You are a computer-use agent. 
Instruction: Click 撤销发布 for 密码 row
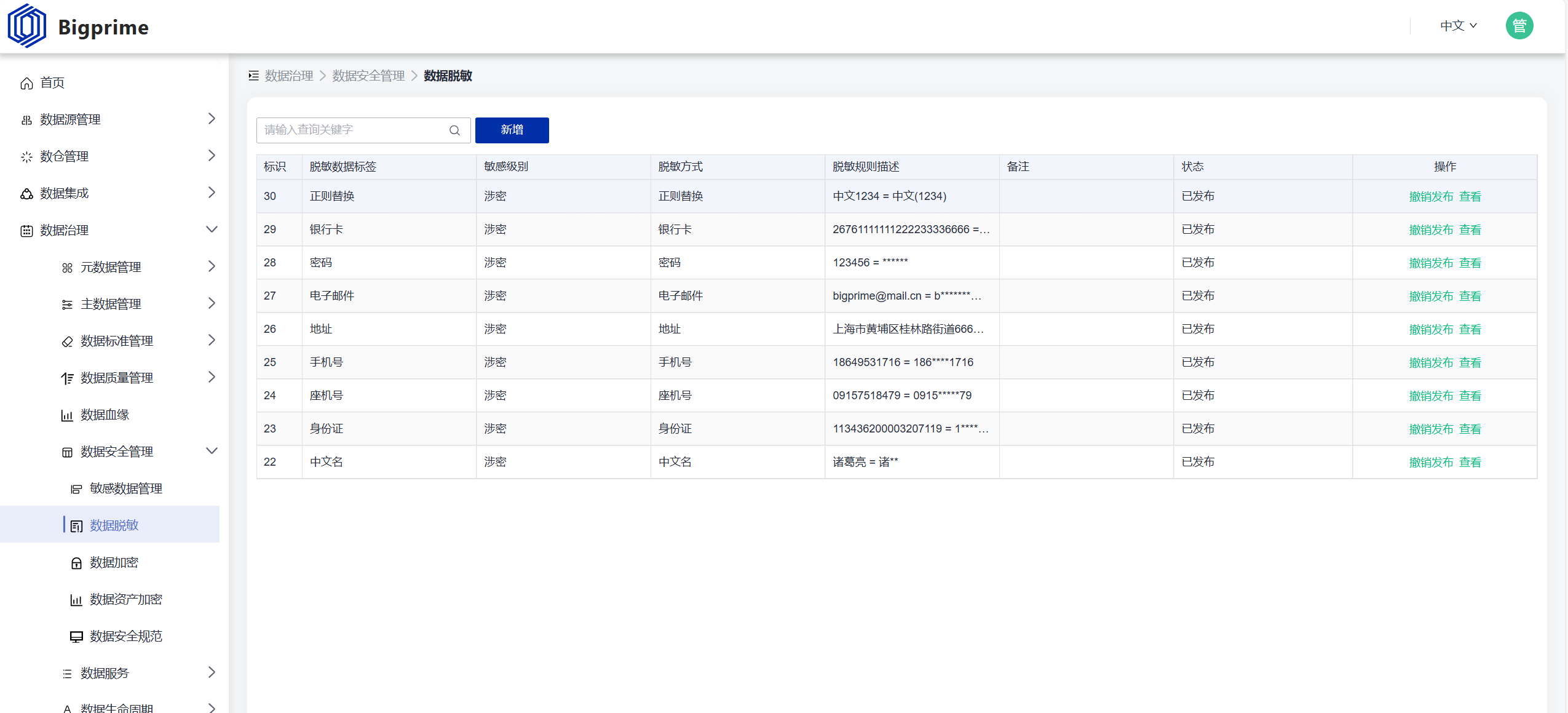click(1431, 263)
